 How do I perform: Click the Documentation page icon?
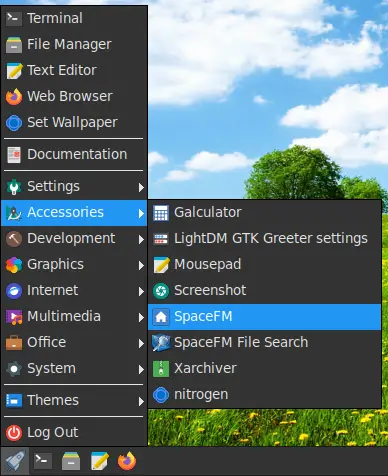(14, 155)
